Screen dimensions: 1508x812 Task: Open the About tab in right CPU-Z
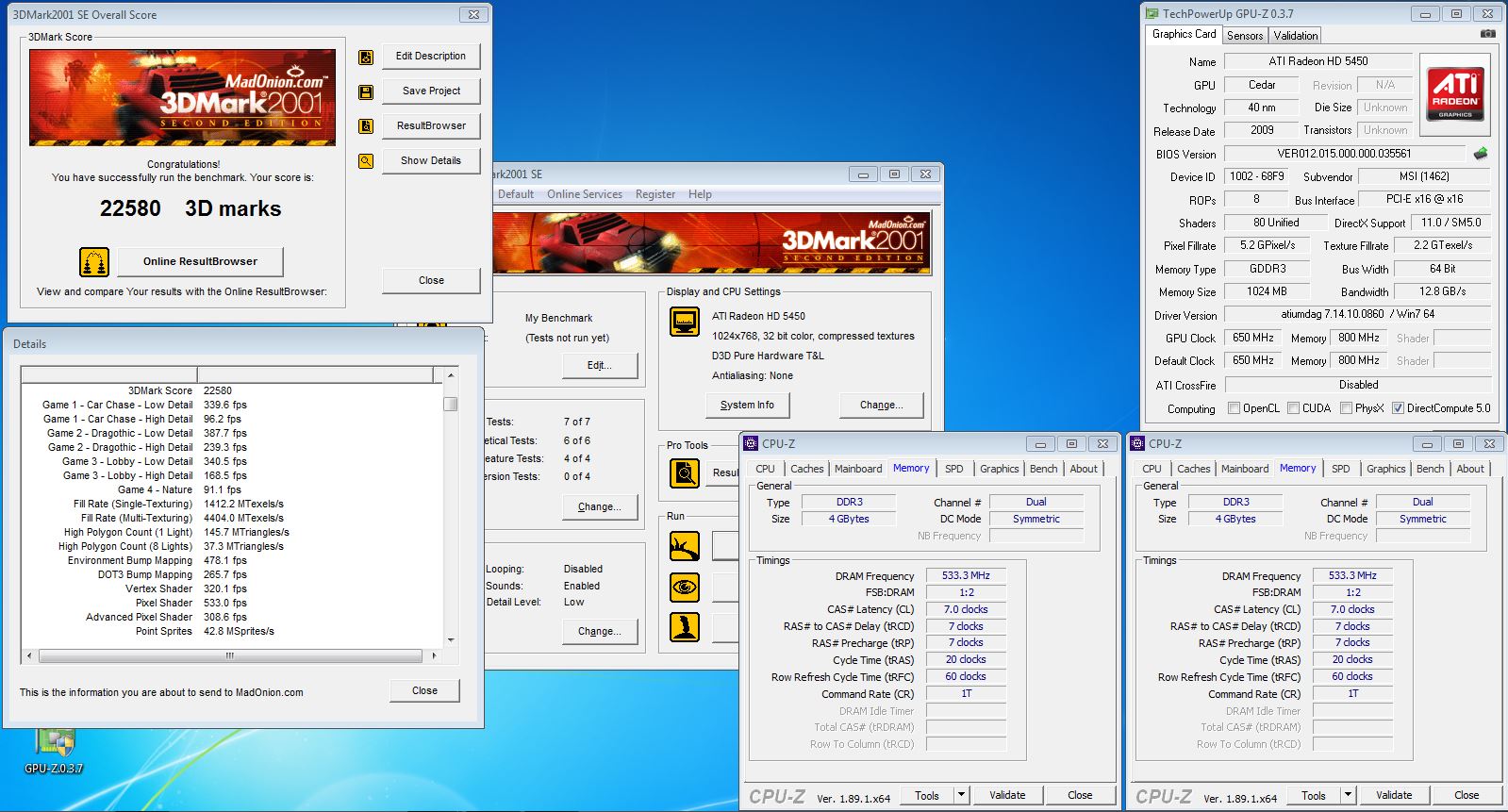tap(1470, 469)
